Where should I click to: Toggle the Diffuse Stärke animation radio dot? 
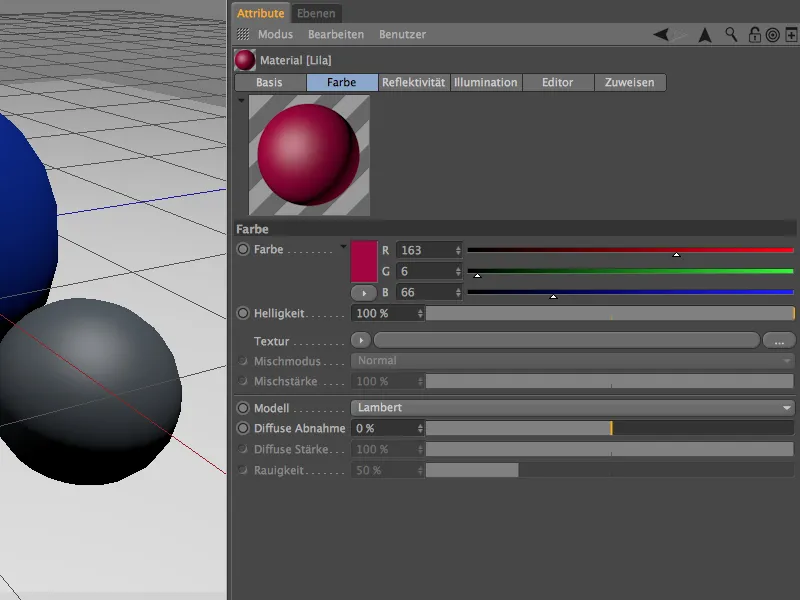[243, 449]
